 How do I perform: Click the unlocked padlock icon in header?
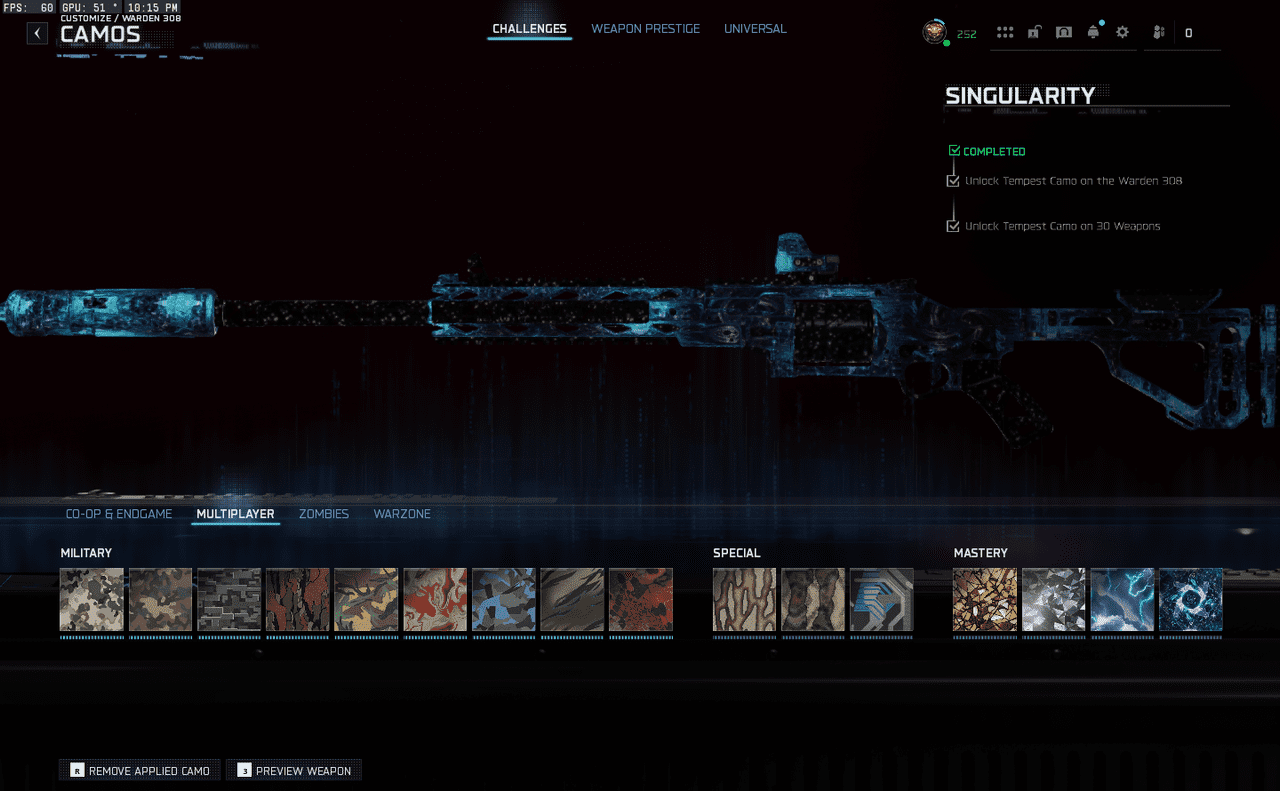click(x=1034, y=33)
